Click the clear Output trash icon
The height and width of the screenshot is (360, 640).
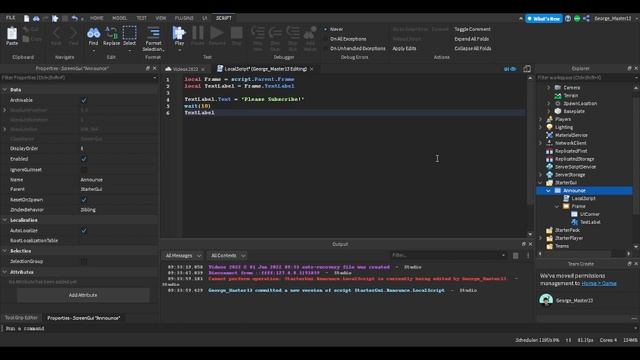[x=516, y=256]
